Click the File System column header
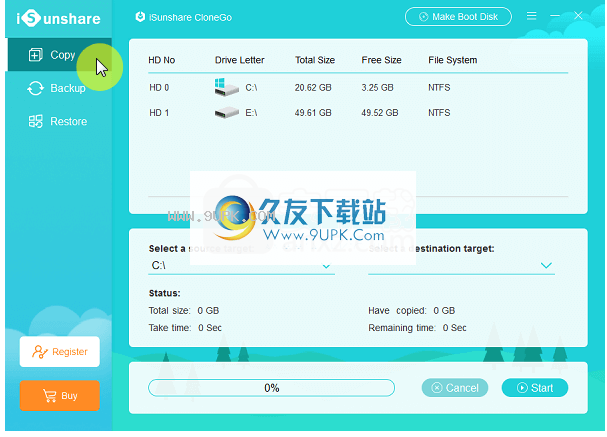Screen dimensions: 607x437 coord(453,60)
